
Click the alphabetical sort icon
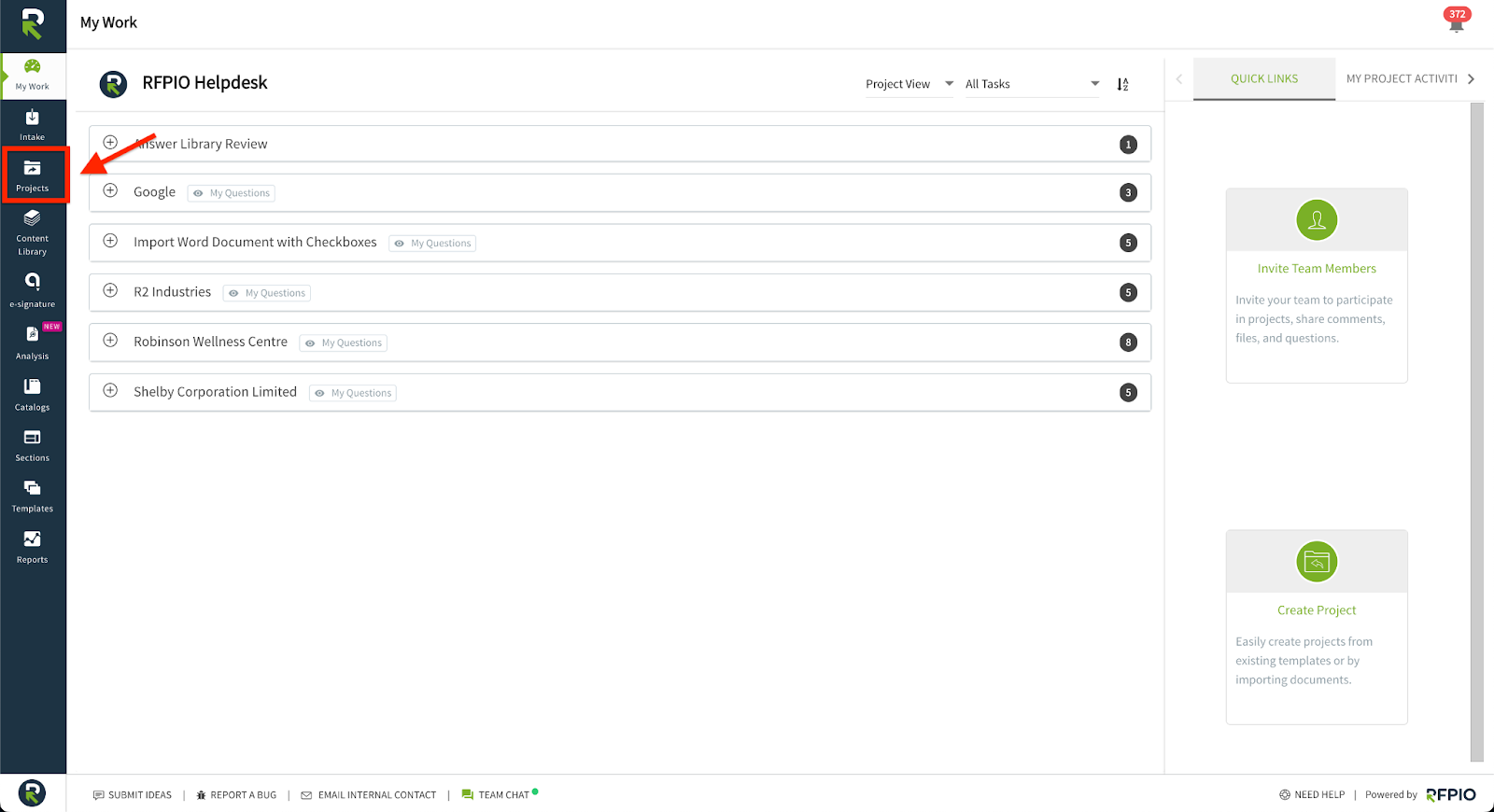(1122, 84)
